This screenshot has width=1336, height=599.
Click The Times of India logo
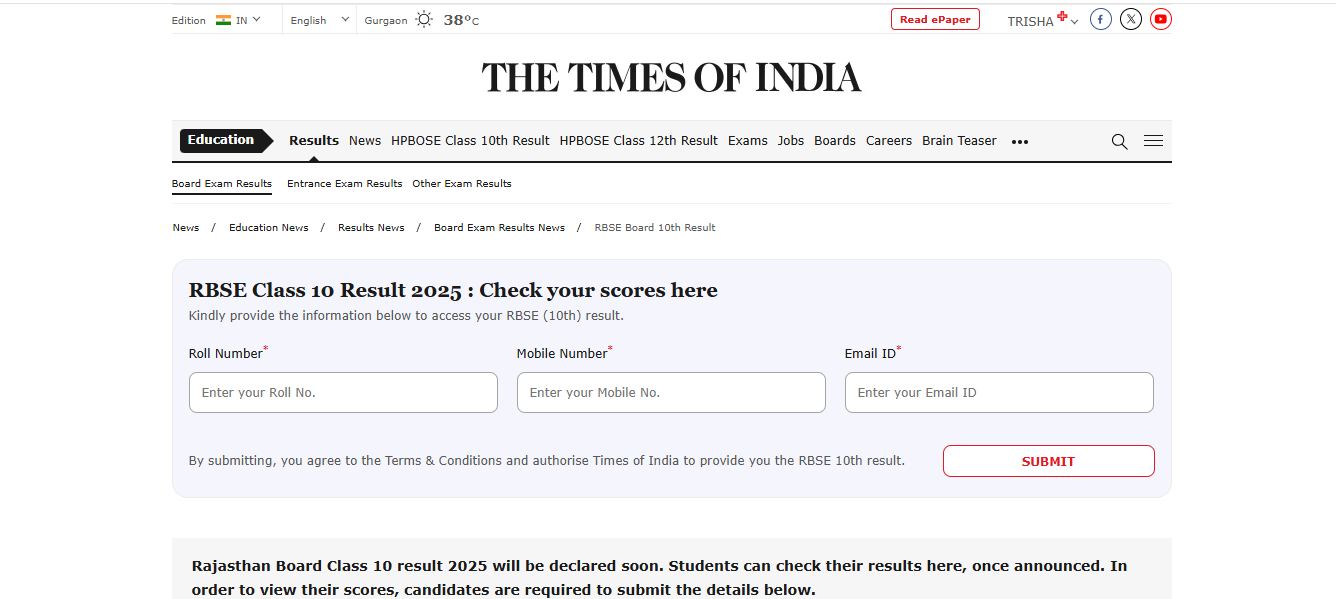[671, 78]
